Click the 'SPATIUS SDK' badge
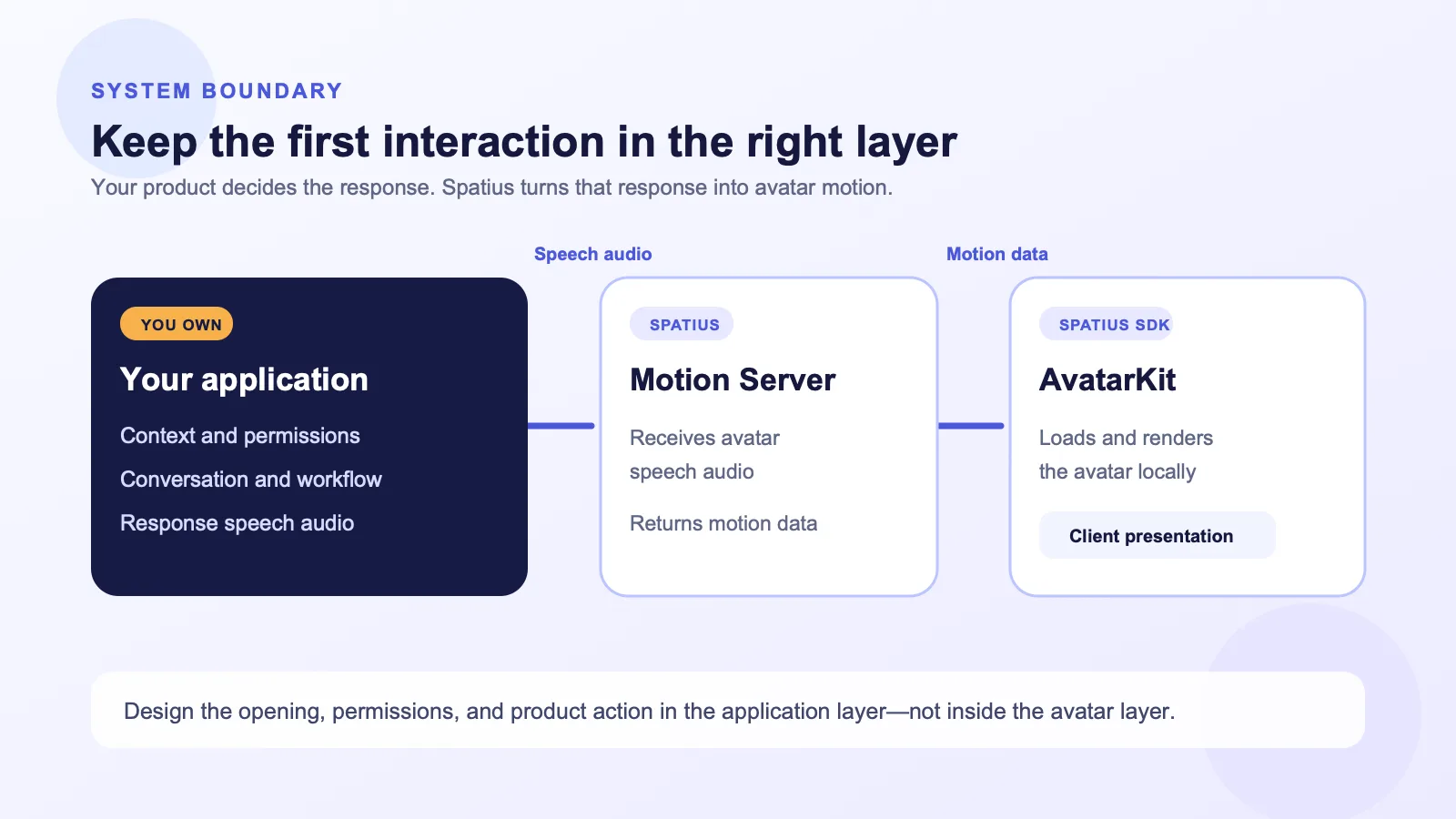This screenshot has height=819, width=1456. pyautogui.click(x=1106, y=324)
